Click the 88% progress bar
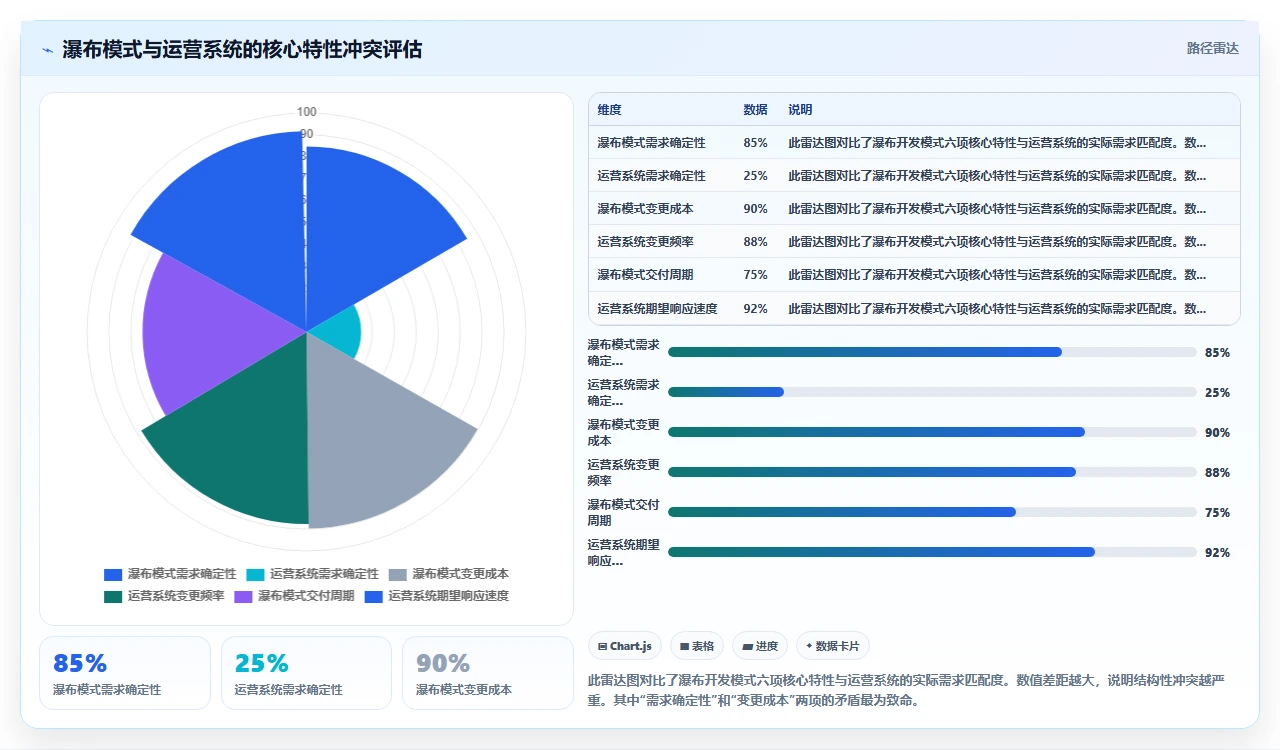 [x=932, y=472]
